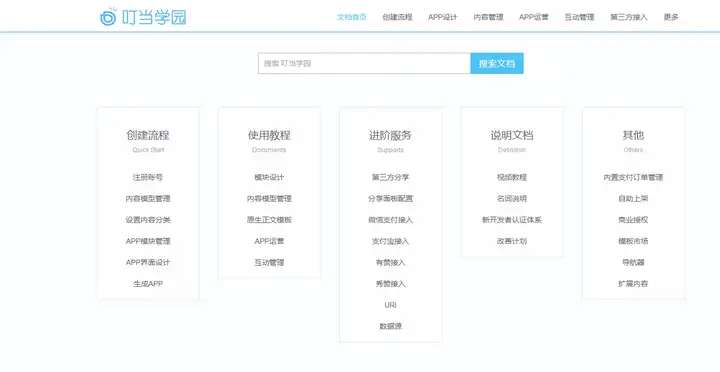The height and width of the screenshot is (372, 720).
Task: Open the 导航器 link
Action: [x=633, y=262]
